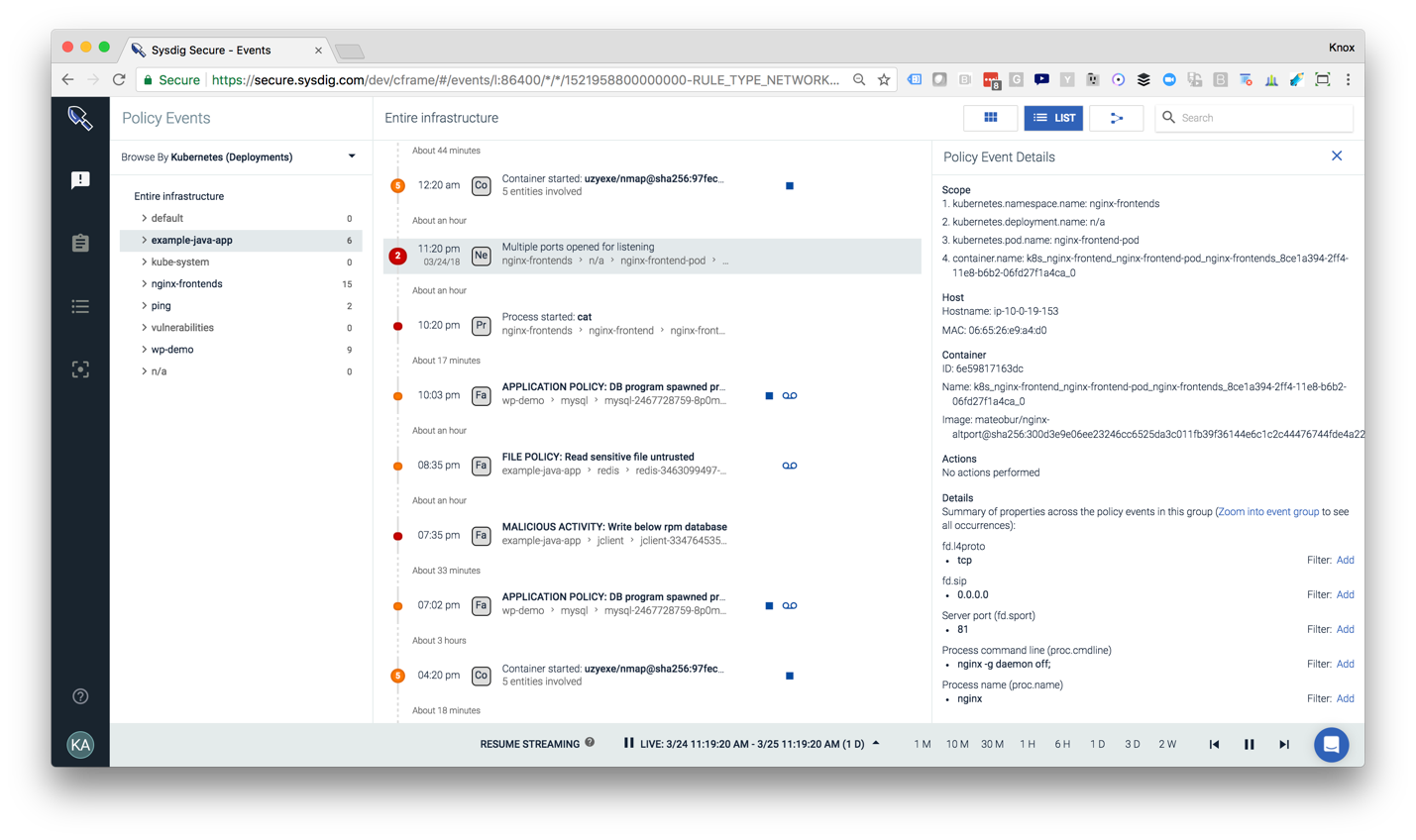Screen dimensions: 1416x840
Task: Open the Intercom chat bubble icon
Action: 1331,744
